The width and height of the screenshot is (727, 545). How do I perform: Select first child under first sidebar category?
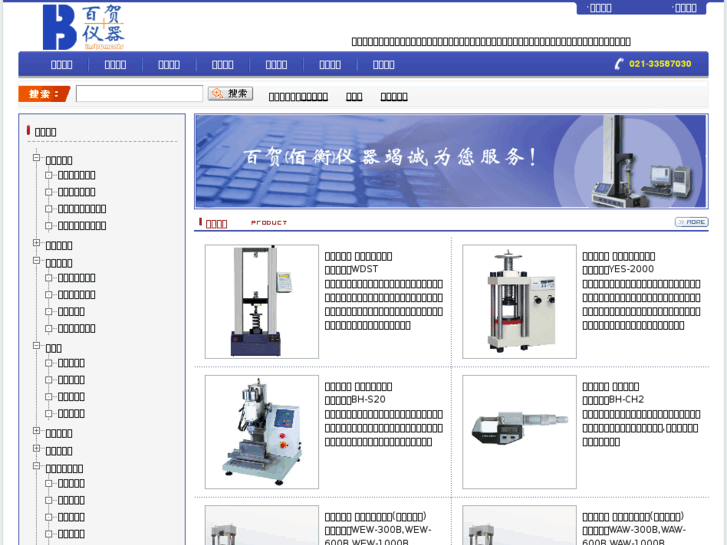tap(77, 175)
